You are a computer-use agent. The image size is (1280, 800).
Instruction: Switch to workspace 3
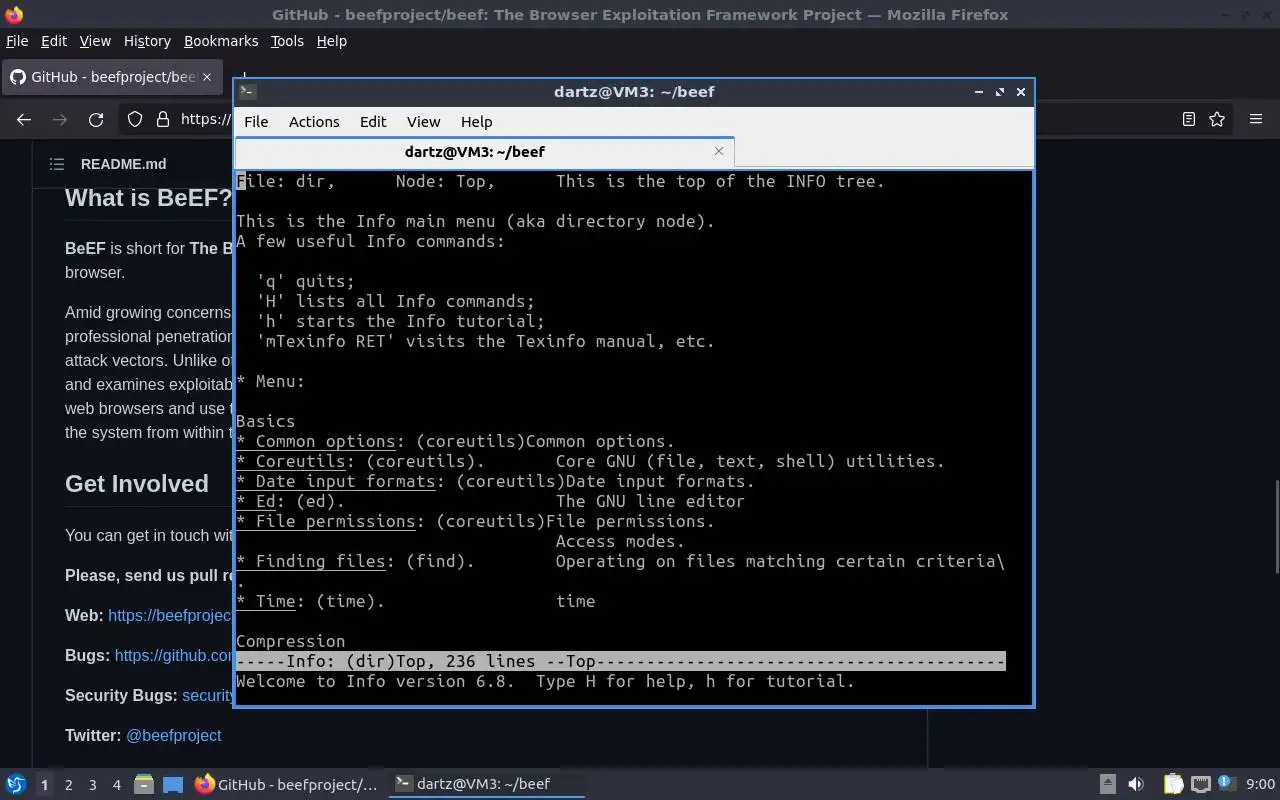93,785
